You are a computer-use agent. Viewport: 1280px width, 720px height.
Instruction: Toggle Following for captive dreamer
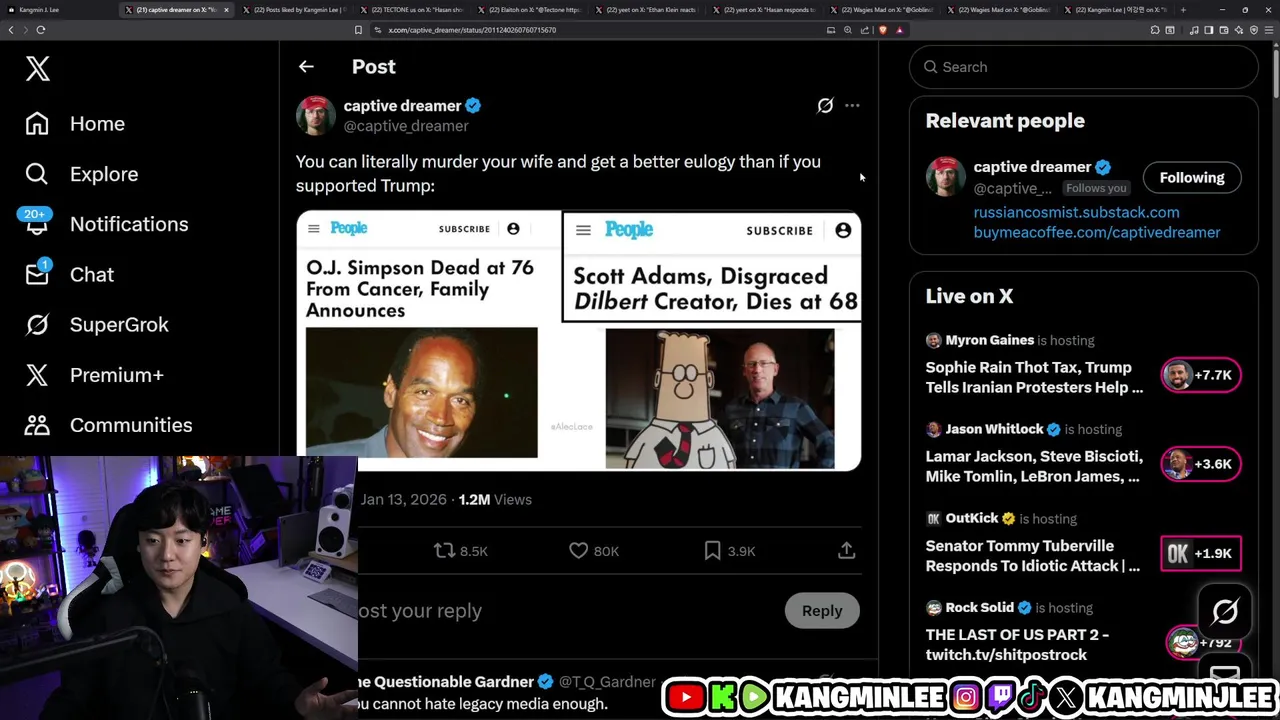point(1191,177)
